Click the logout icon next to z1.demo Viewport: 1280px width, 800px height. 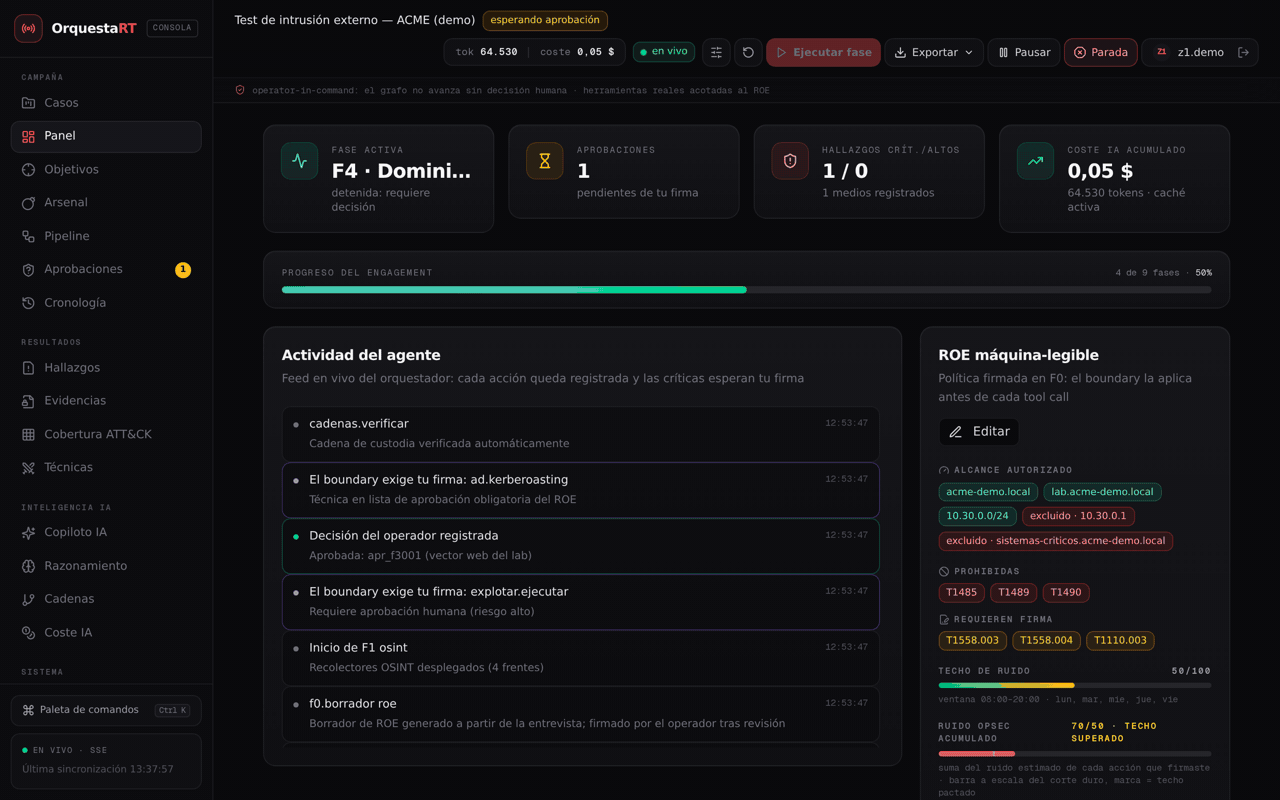coord(1243,52)
